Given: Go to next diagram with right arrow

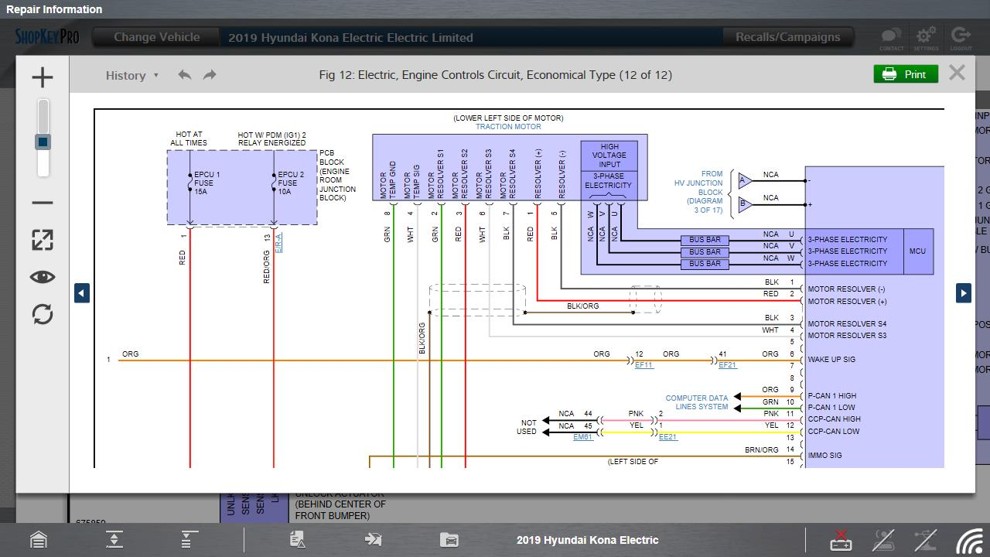Looking at the screenshot, I should click(963, 293).
